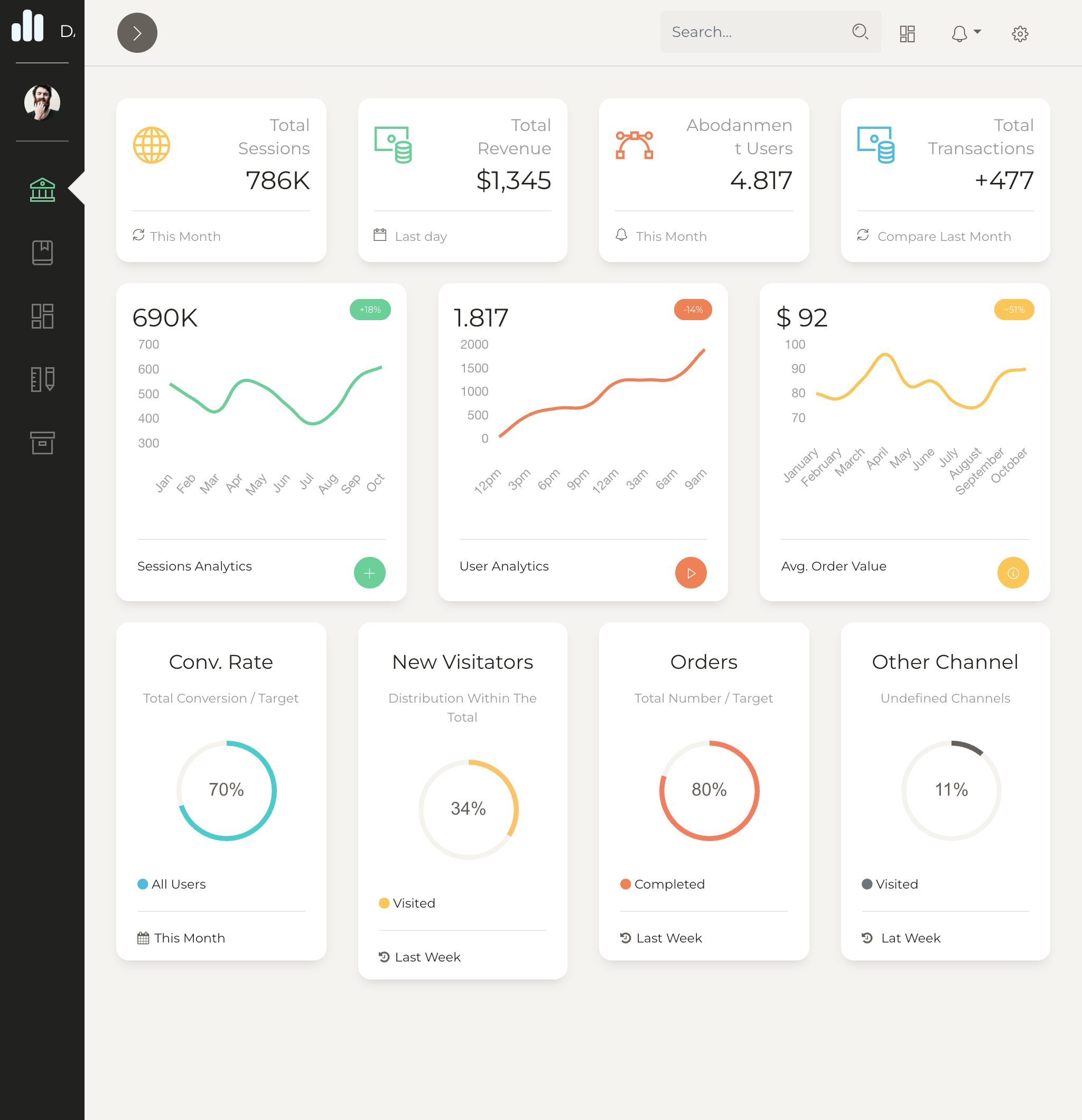The width and height of the screenshot is (1082, 1120).
Task: Click yellow info button on Avg. Order Value
Action: [x=1012, y=573]
